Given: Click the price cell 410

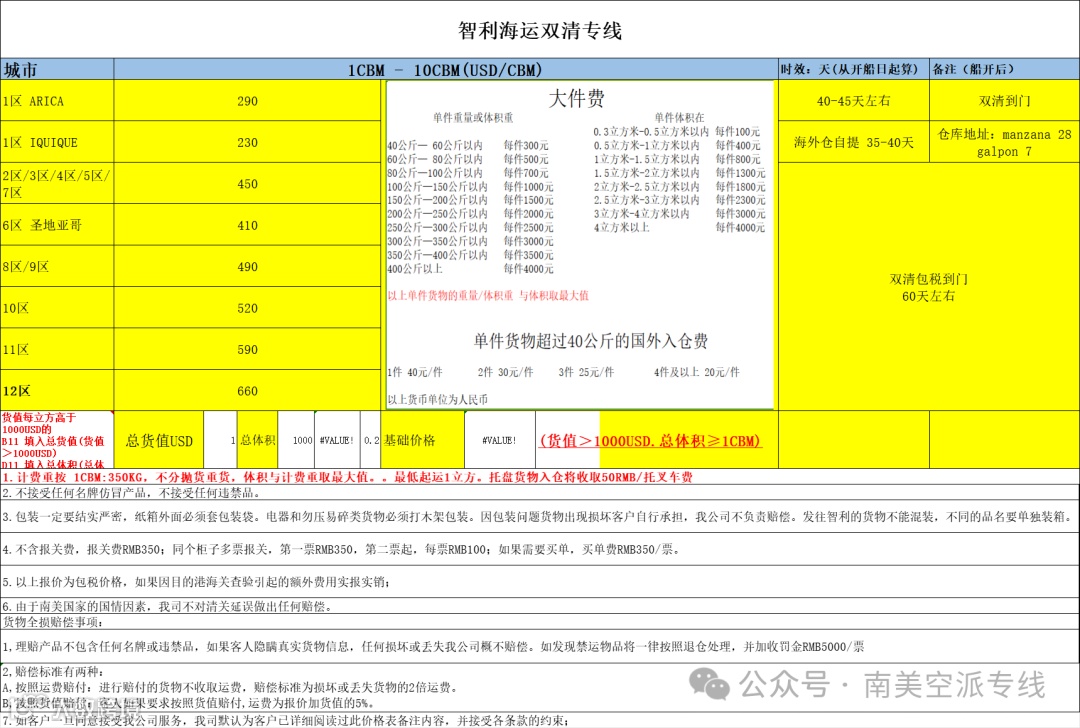Looking at the screenshot, I should (x=247, y=225).
